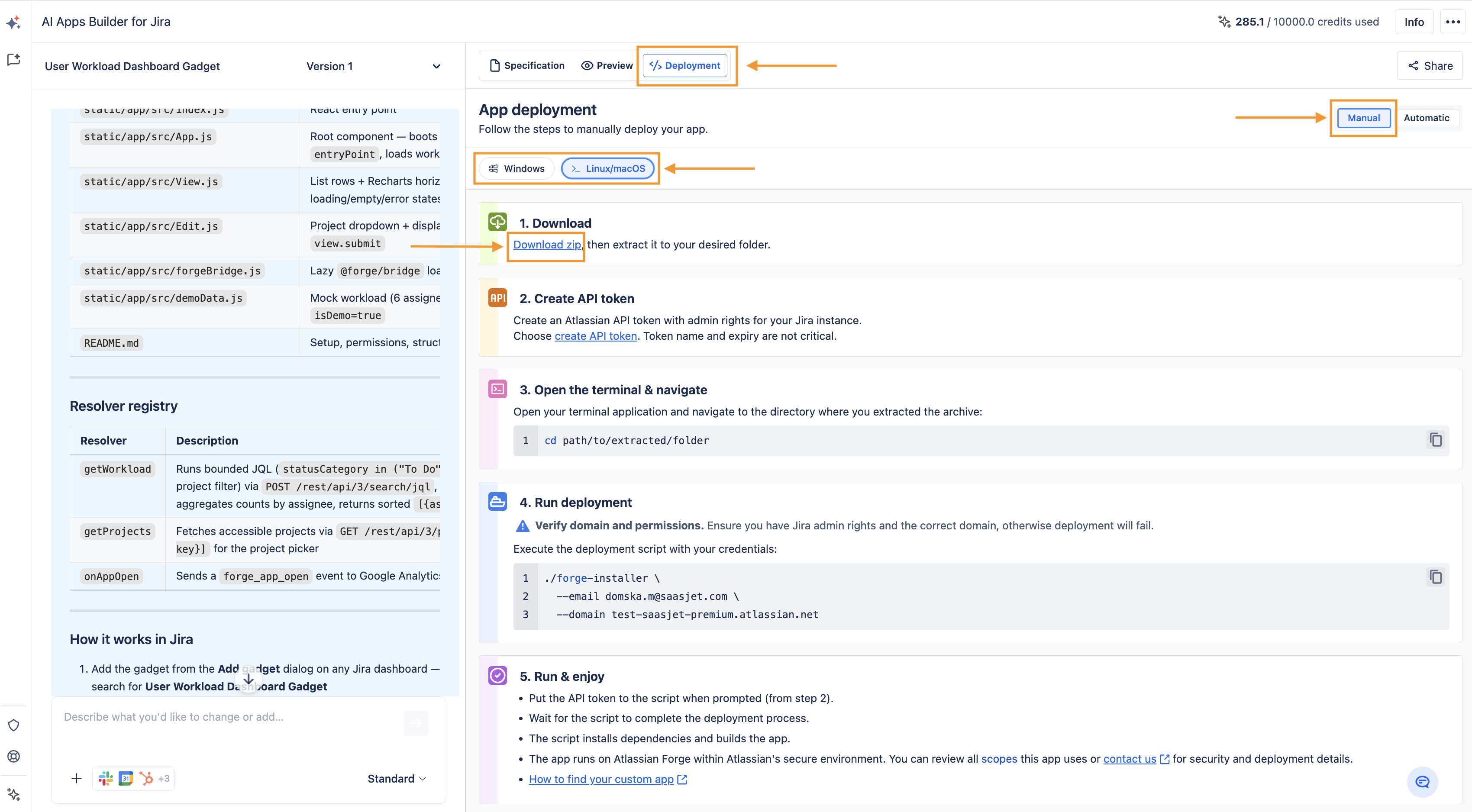
Task: Click the warning triangle near Verify domain
Action: 522,526
